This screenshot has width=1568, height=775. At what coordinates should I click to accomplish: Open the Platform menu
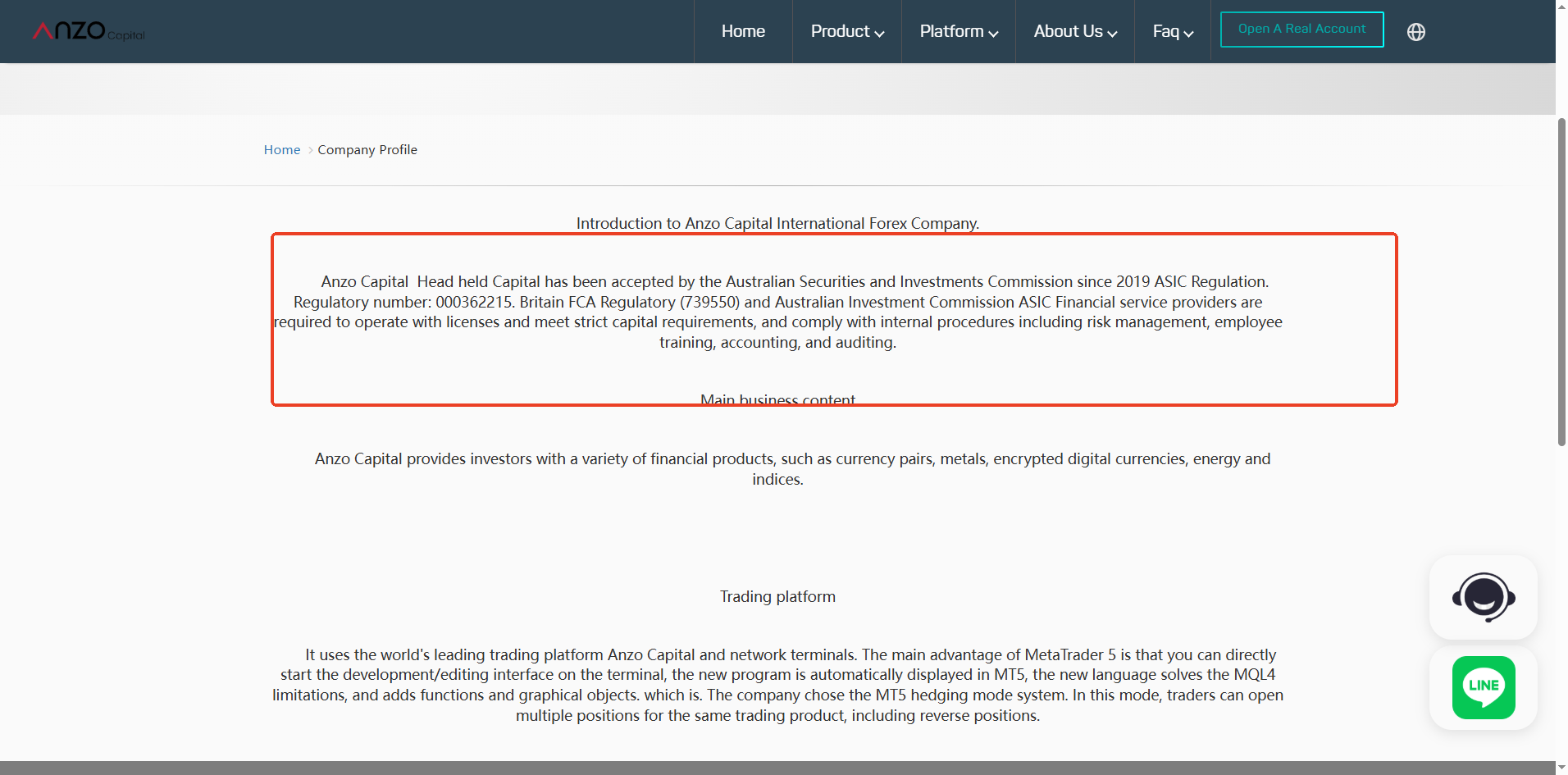(x=959, y=31)
